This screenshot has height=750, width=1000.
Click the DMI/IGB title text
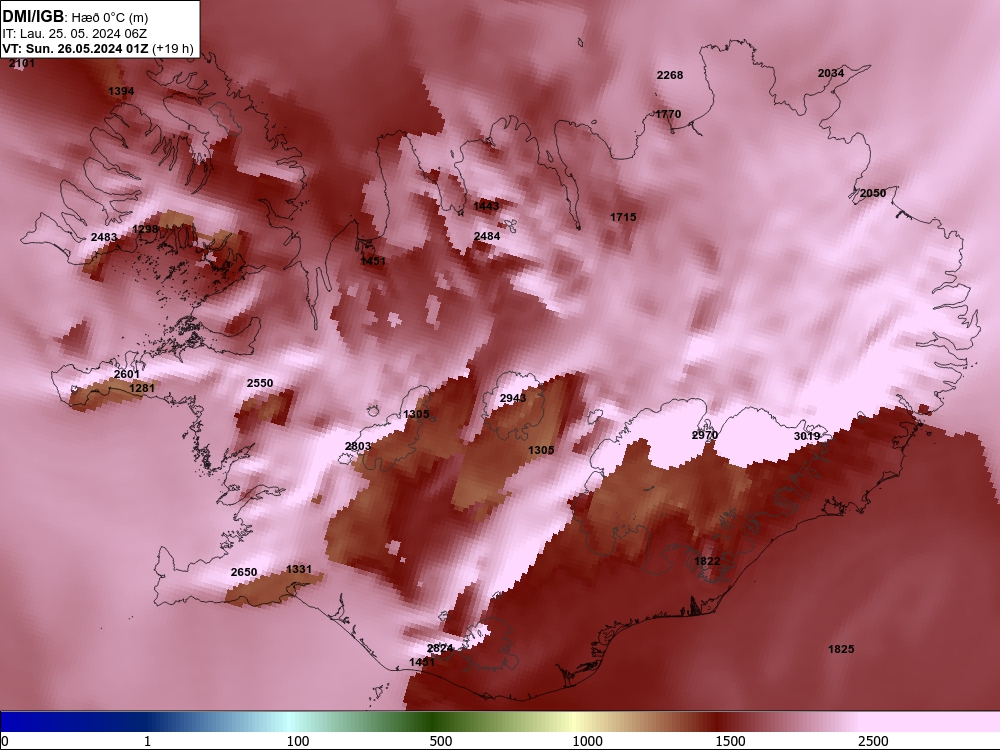(33, 17)
